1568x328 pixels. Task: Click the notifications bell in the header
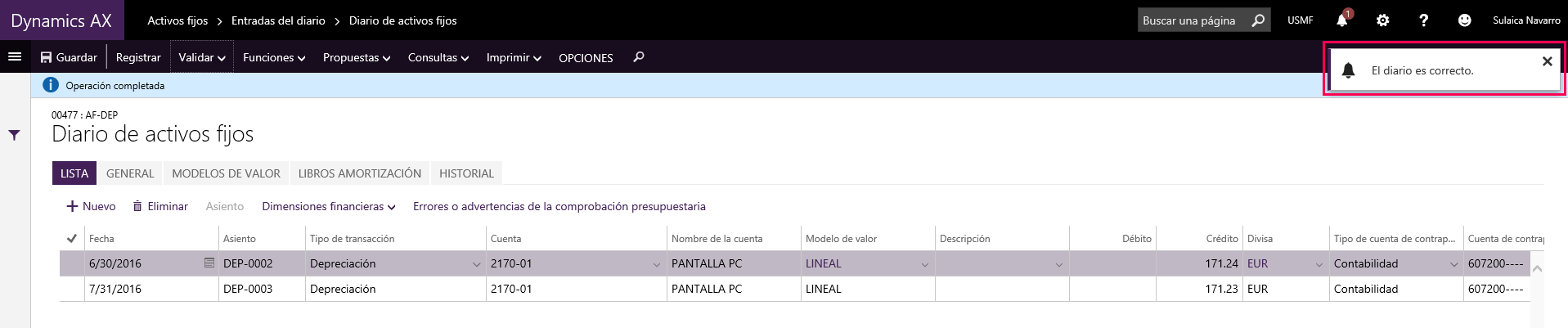coord(1342,20)
